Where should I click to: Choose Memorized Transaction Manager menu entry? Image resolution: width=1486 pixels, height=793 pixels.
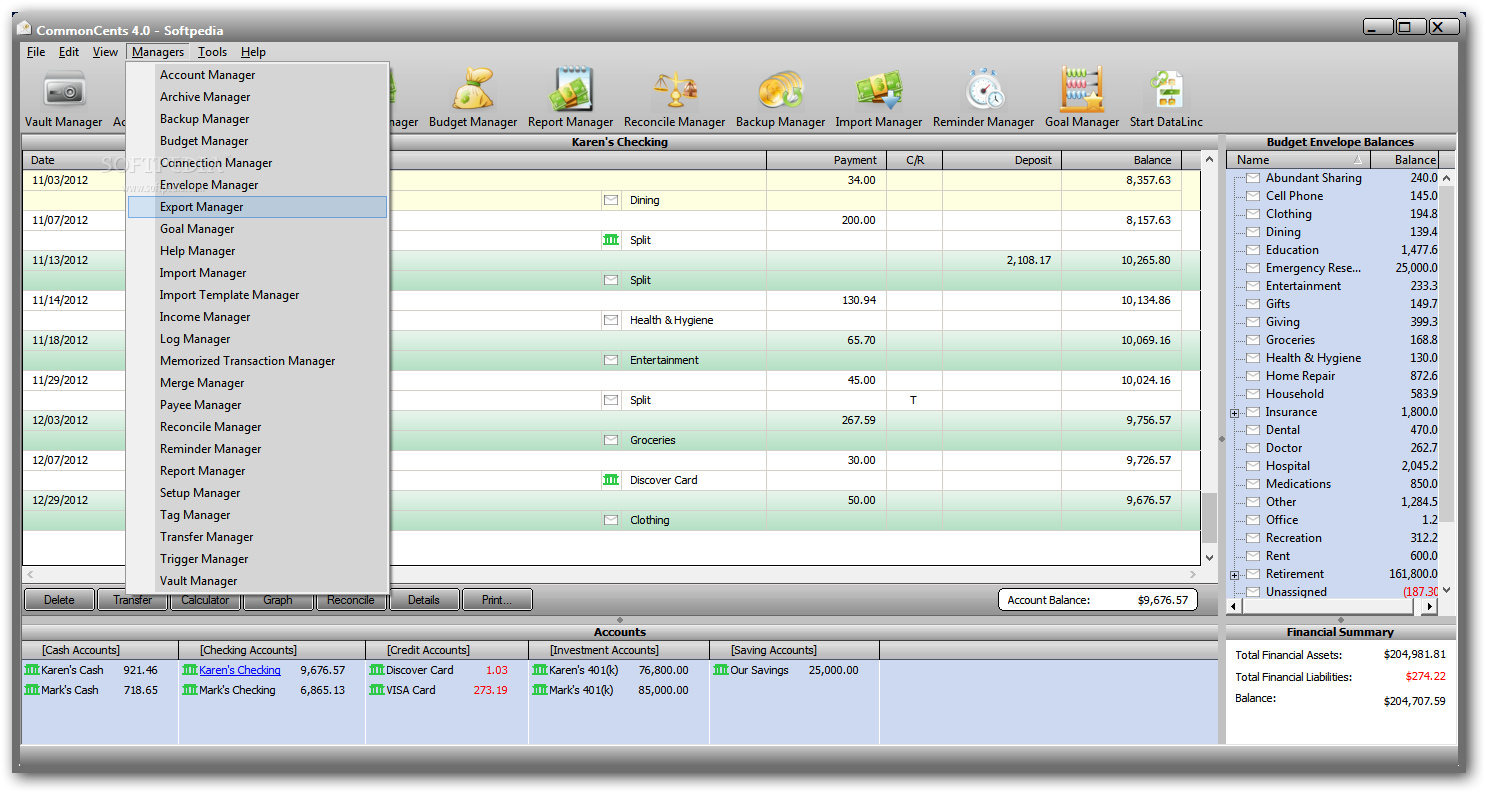pos(257,361)
